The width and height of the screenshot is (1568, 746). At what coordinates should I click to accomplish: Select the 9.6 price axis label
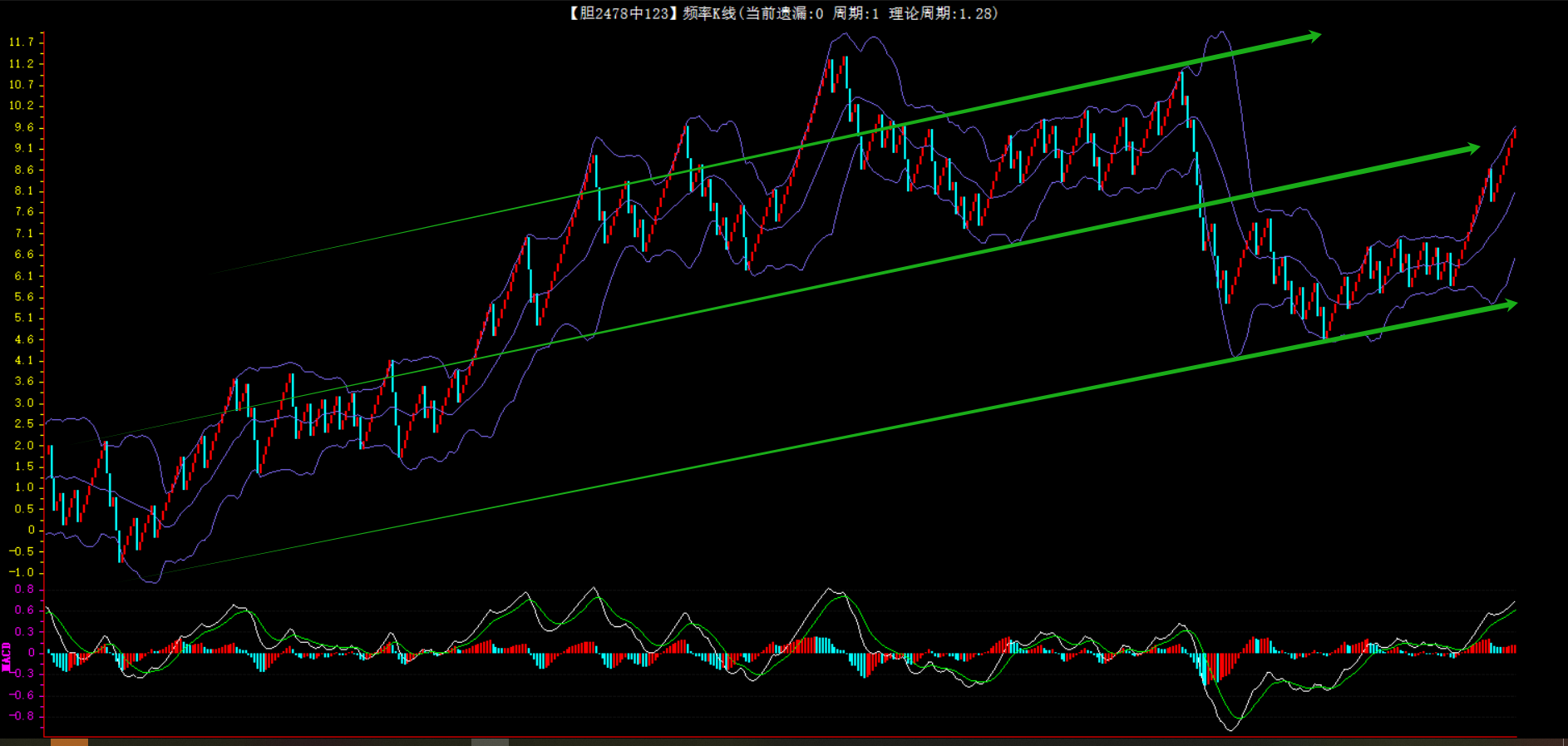[24, 127]
